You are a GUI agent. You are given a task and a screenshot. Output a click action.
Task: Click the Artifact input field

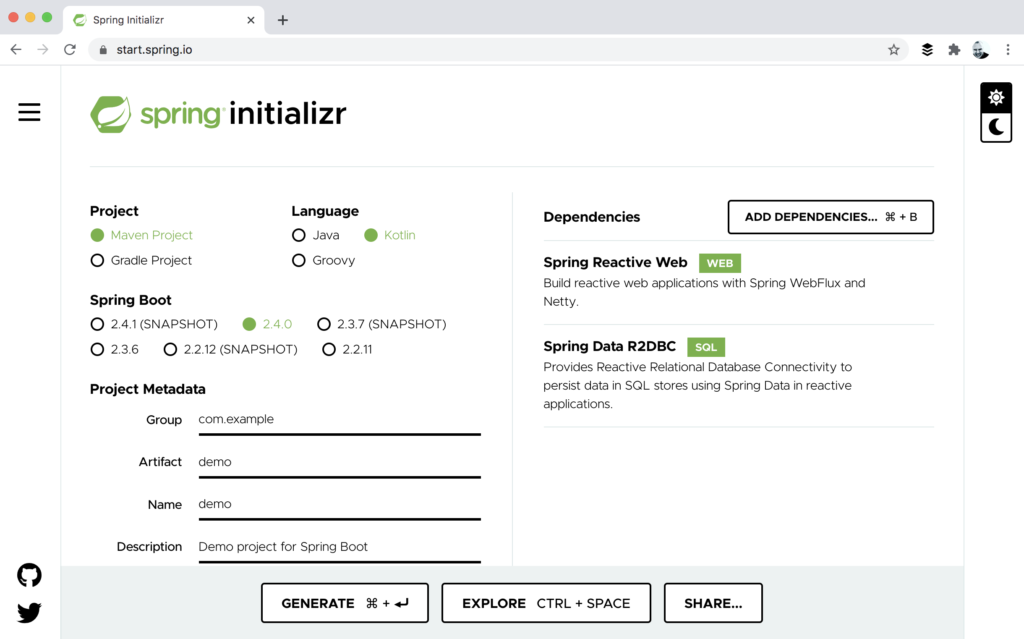click(x=340, y=463)
